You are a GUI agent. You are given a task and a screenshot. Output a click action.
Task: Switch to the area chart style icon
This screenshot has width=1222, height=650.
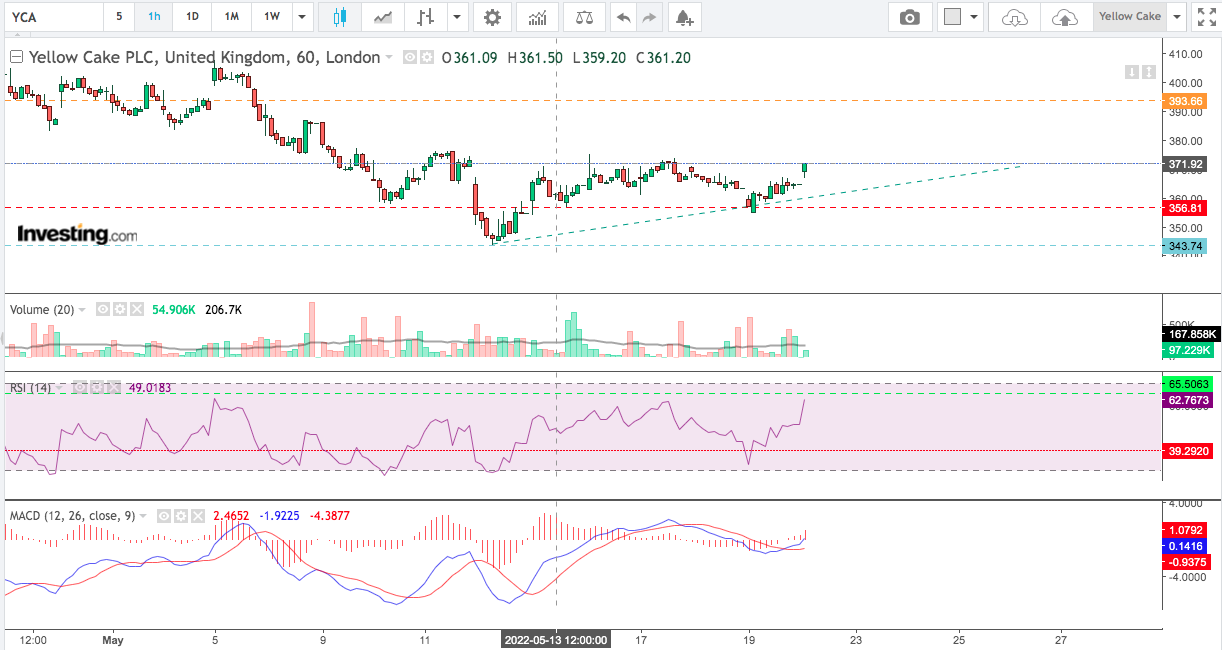pyautogui.click(x=383, y=17)
